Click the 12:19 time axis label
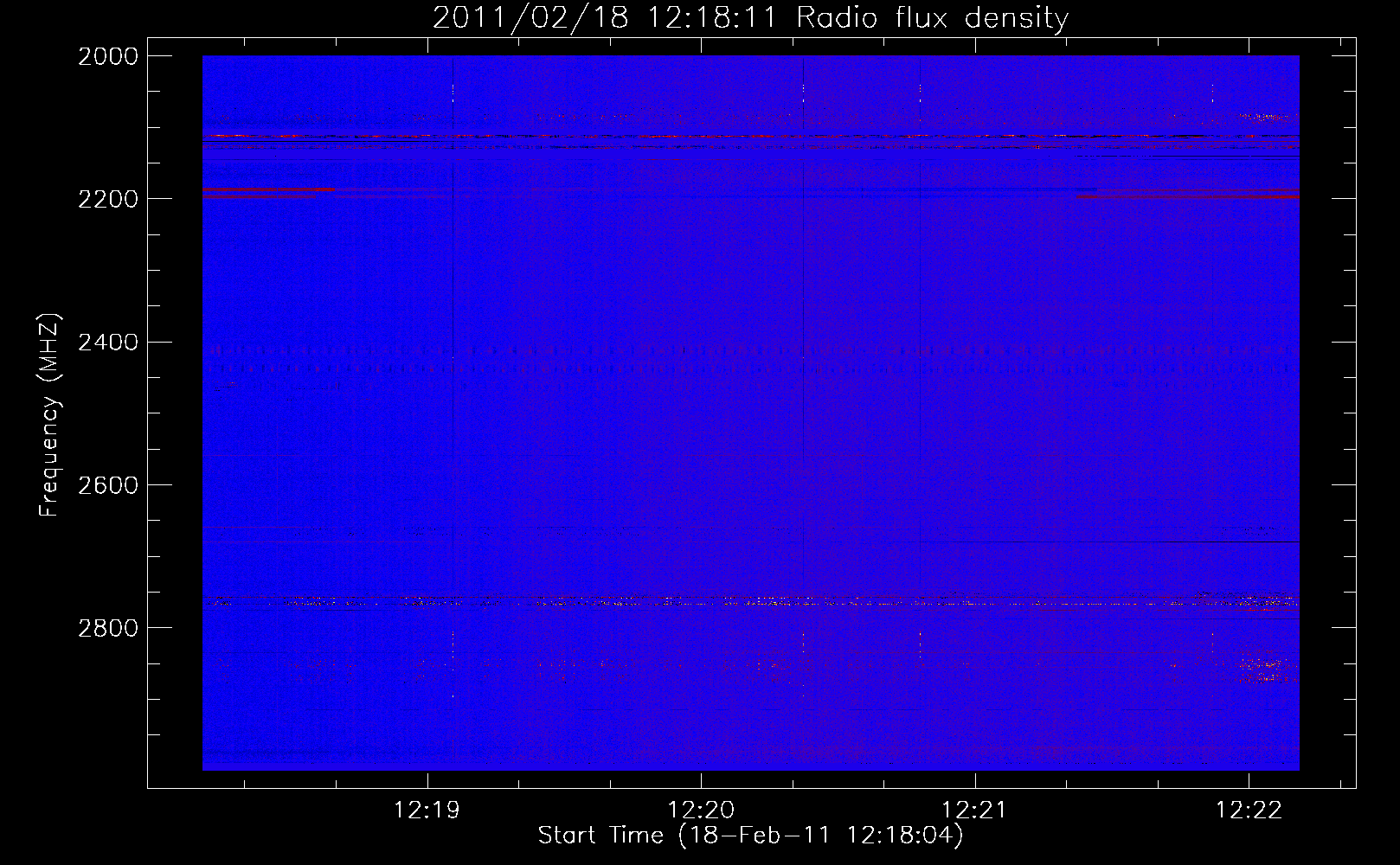This screenshot has width=1400, height=865. pyautogui.click(x=427, y=811)
